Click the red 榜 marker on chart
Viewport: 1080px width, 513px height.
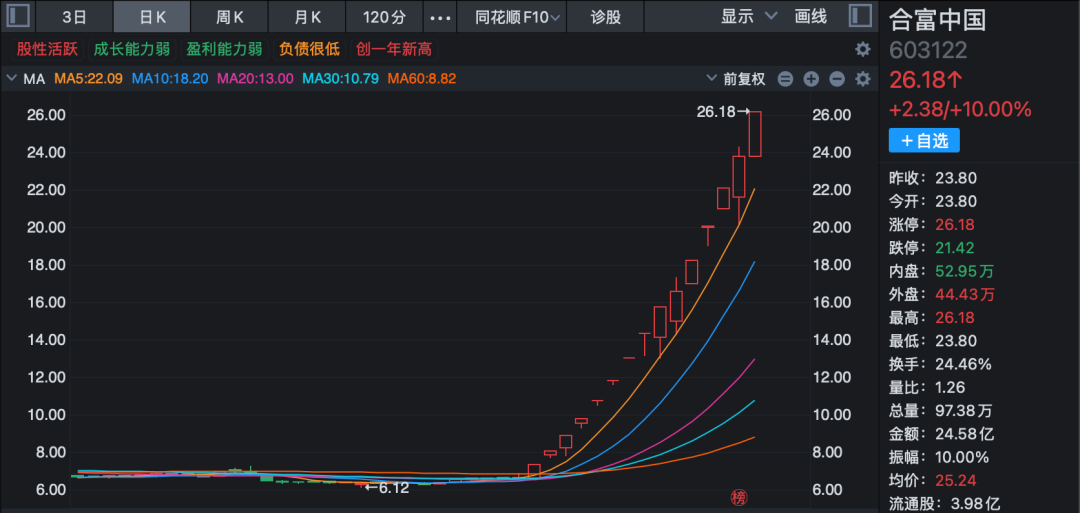tap(739, 497)
